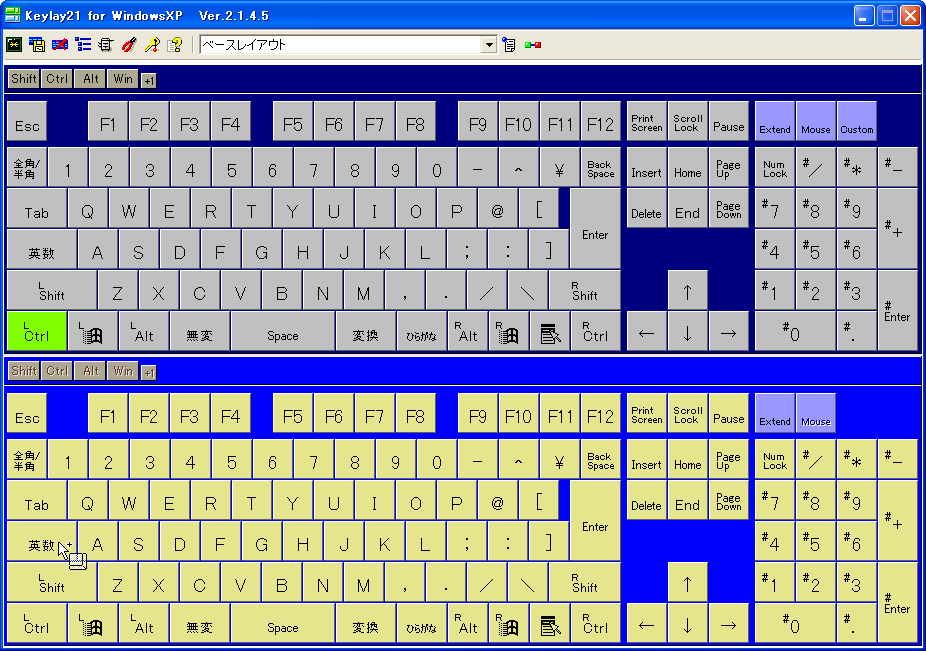Click right arrow key in upper keyboard

coord(728,331)
